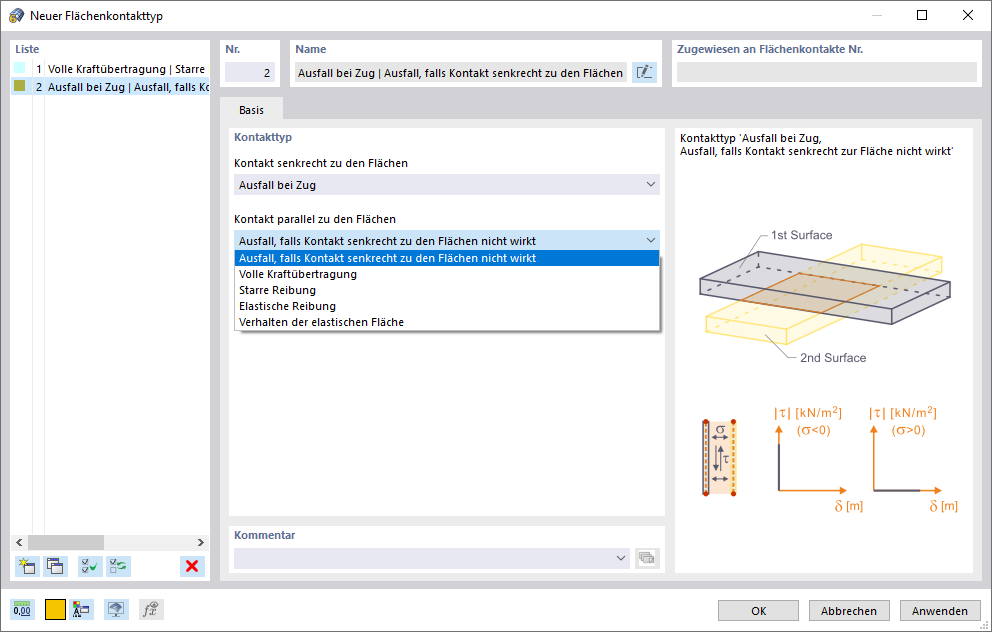The image size is (992, 632).
Task: Close the dialog with the X button
Action: [967, 15]
